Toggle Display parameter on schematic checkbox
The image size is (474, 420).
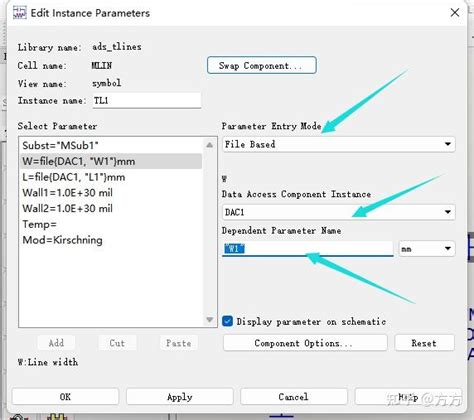(x=227, y=321)
